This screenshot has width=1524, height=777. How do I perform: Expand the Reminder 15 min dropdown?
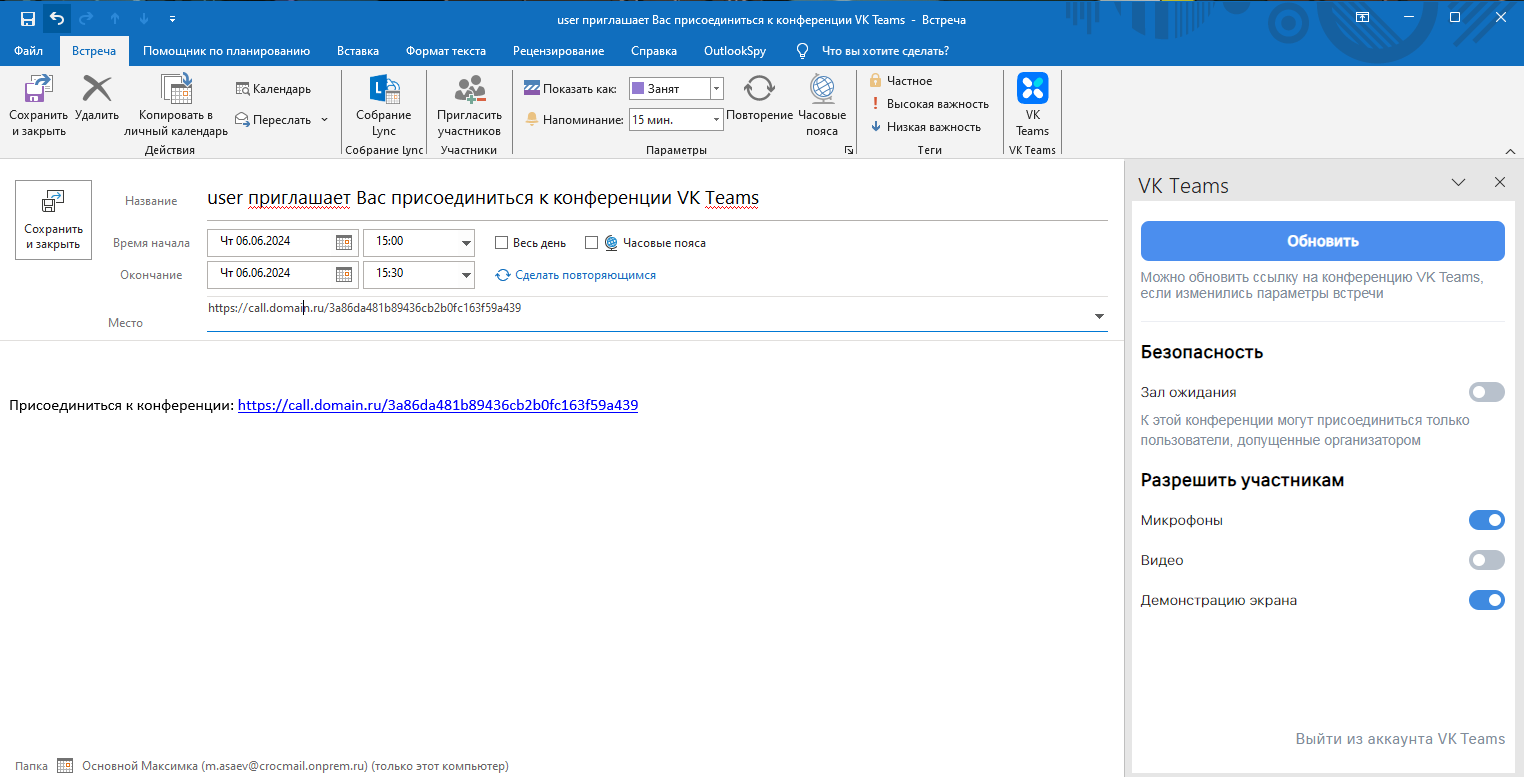pos(716,120)
